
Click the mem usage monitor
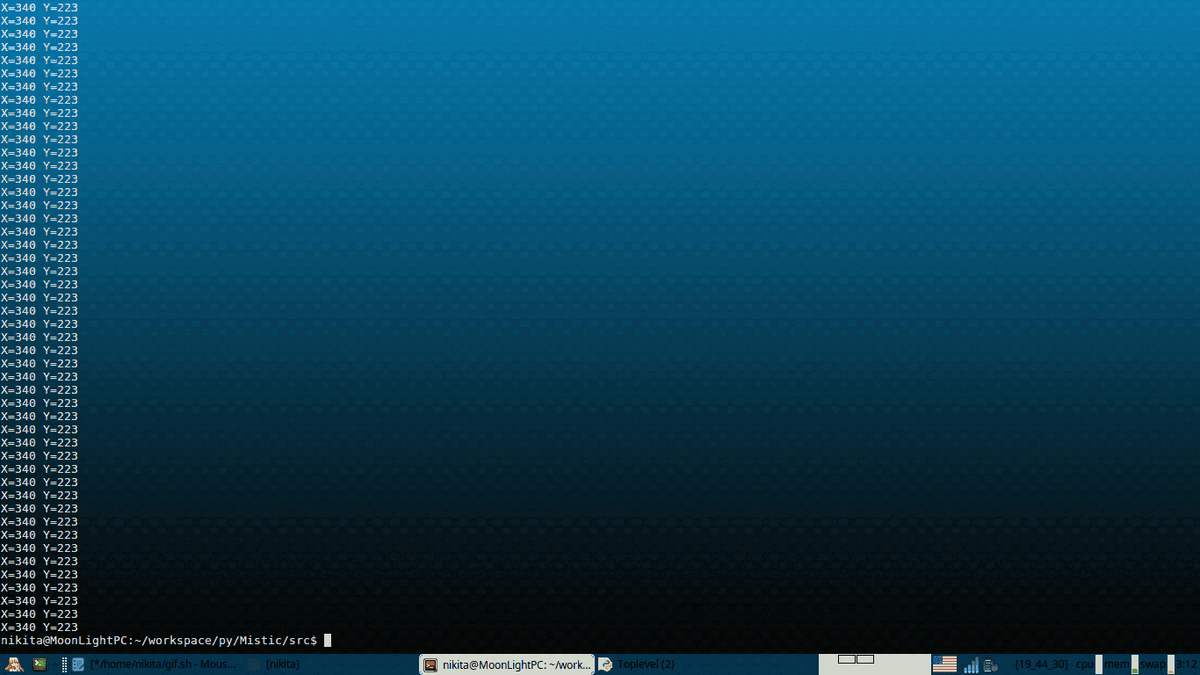click(1121, 664)
